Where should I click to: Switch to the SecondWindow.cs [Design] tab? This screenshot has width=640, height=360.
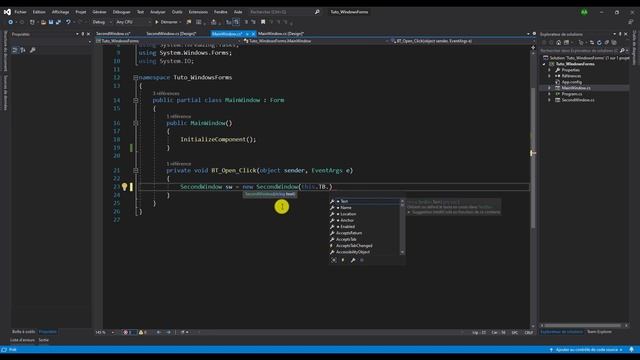[171, 34]
